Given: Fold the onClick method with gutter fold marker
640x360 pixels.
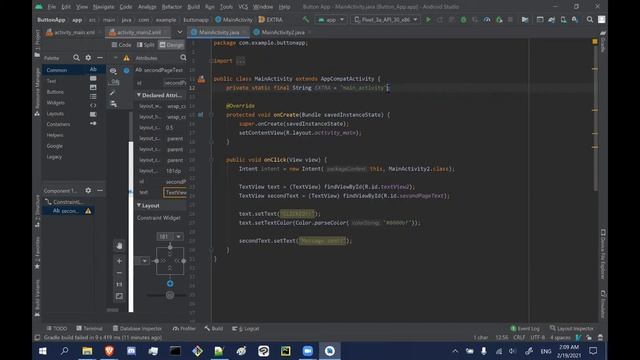Looking at the screenshot, I should click(211, 160).
